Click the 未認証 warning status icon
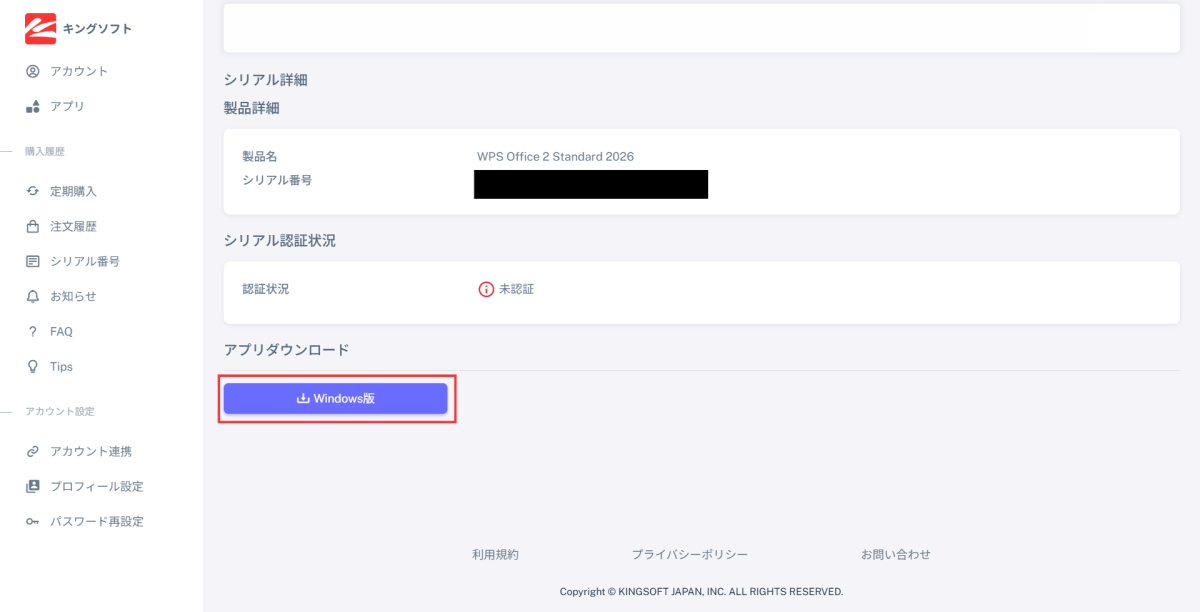Viewport: 1200px width, 612px height. [486, 289]
